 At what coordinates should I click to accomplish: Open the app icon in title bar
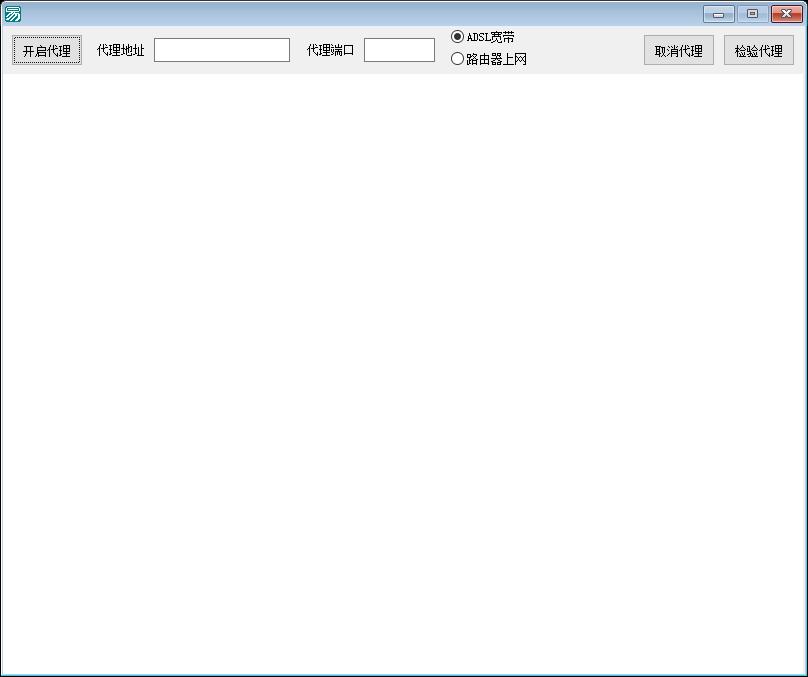click(x=12, y=14)
